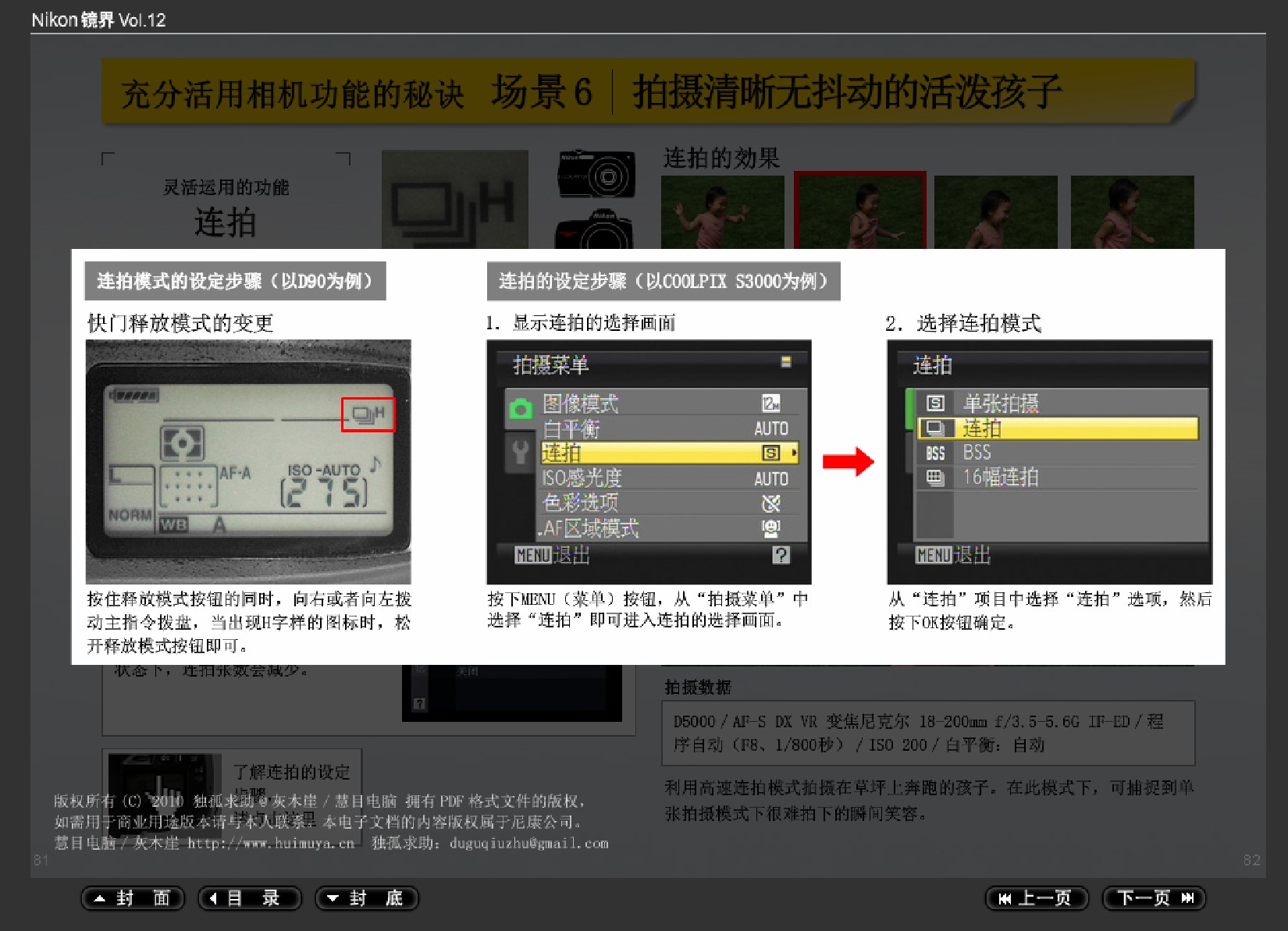Click the 图像模式 value icon
This screenshot has height=931, width=1288.
(x=770, y=403)
